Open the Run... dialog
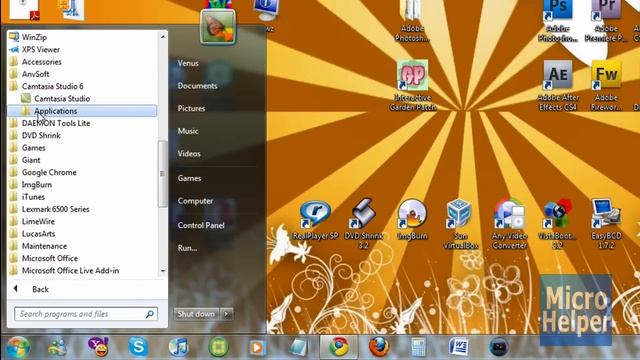 pyautogui.click(x=187, y=248)
